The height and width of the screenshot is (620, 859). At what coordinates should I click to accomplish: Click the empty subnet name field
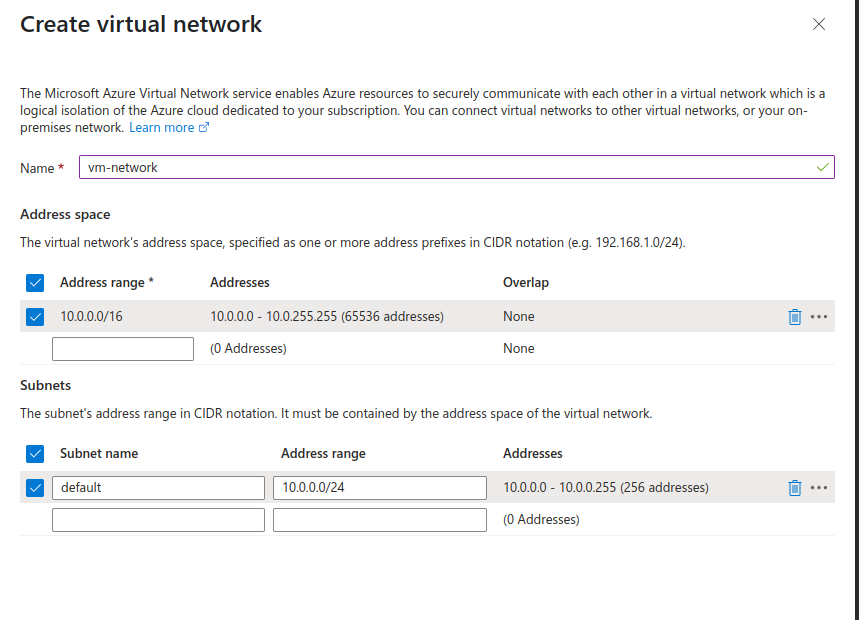coord(158,519)
